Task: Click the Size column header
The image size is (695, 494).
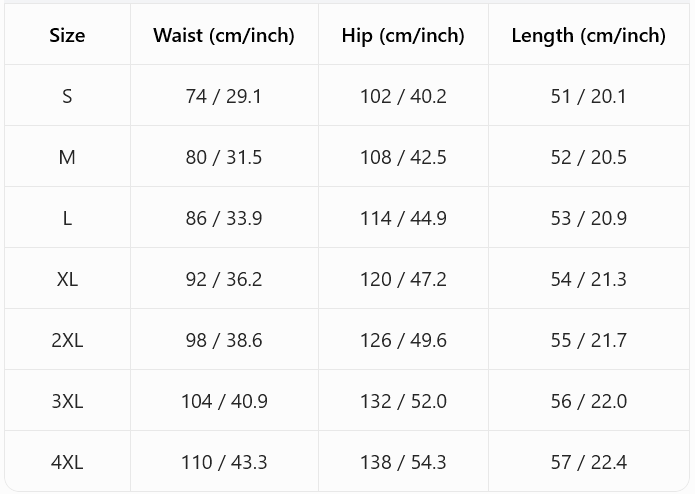Action: click(x=67, y=35)
